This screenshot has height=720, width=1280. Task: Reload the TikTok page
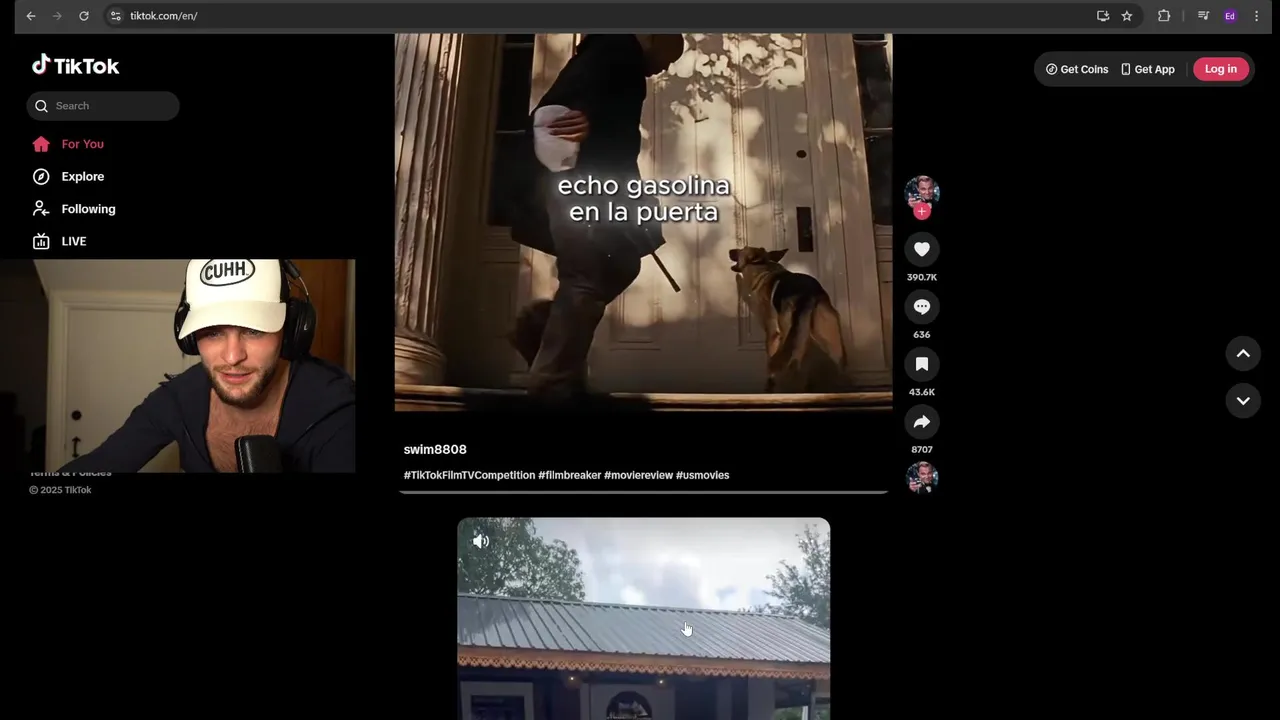click(84, 16)
